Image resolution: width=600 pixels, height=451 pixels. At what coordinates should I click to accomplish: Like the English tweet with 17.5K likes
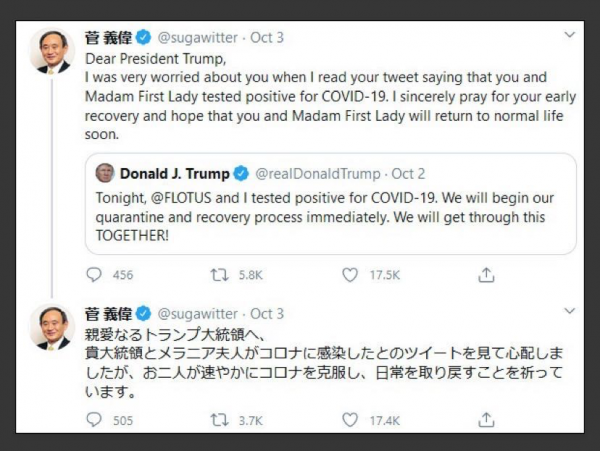click(x=350, y=274)
